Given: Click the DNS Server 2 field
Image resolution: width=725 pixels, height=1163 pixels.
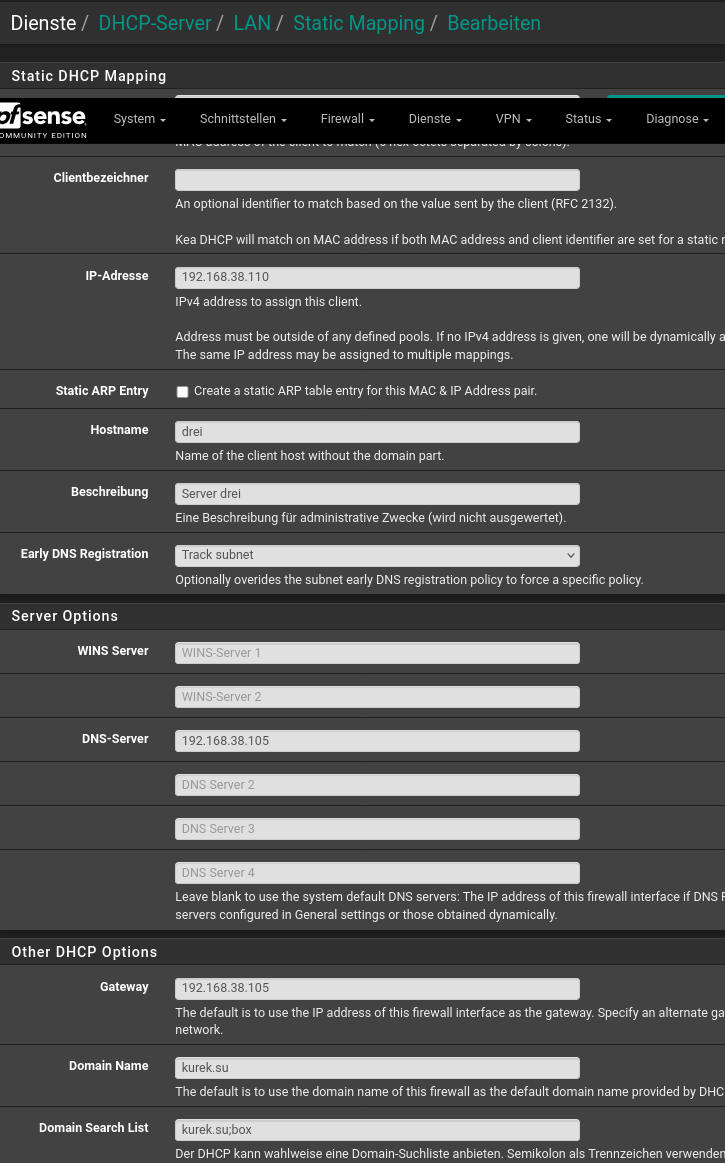Looking at the screenshot, I should coord(377,785).
